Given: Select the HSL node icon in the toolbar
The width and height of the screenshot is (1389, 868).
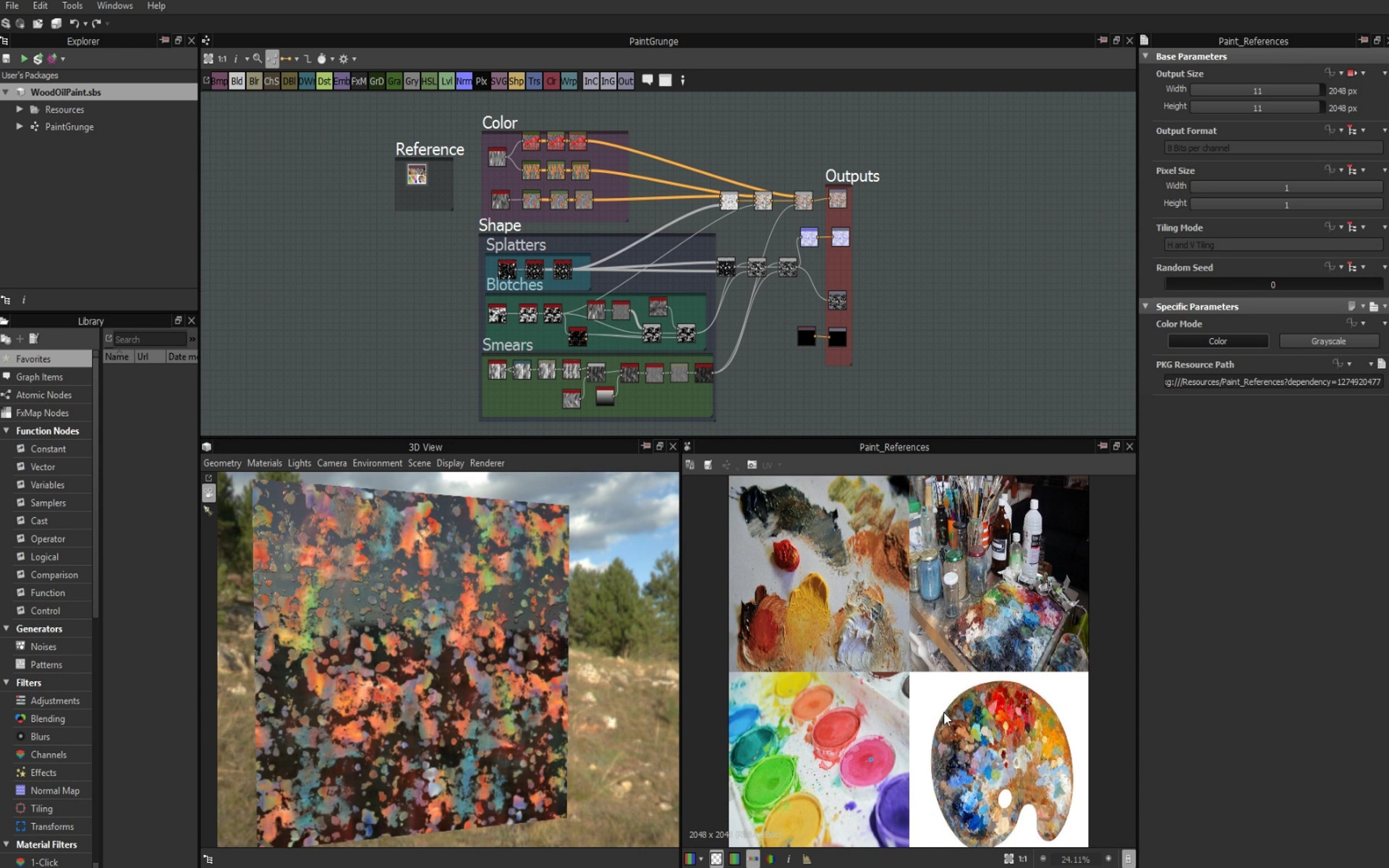Looking at the screenshot, I should coord(429,80).
